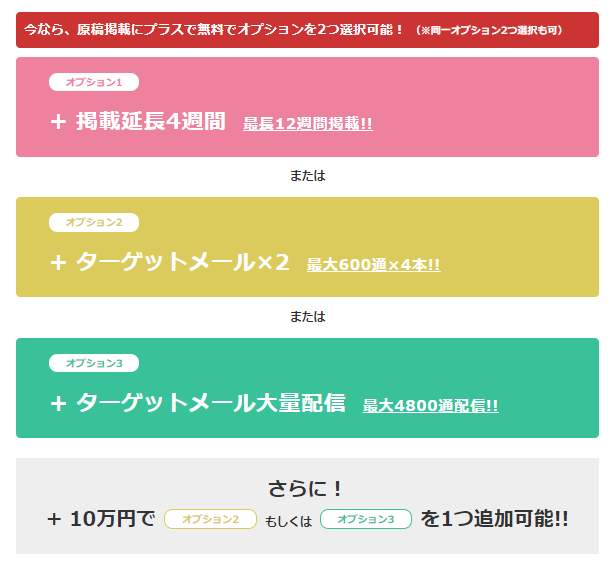Click the first または separator text
The height and width of the screenshot is (568, 616).
[308, 176]
